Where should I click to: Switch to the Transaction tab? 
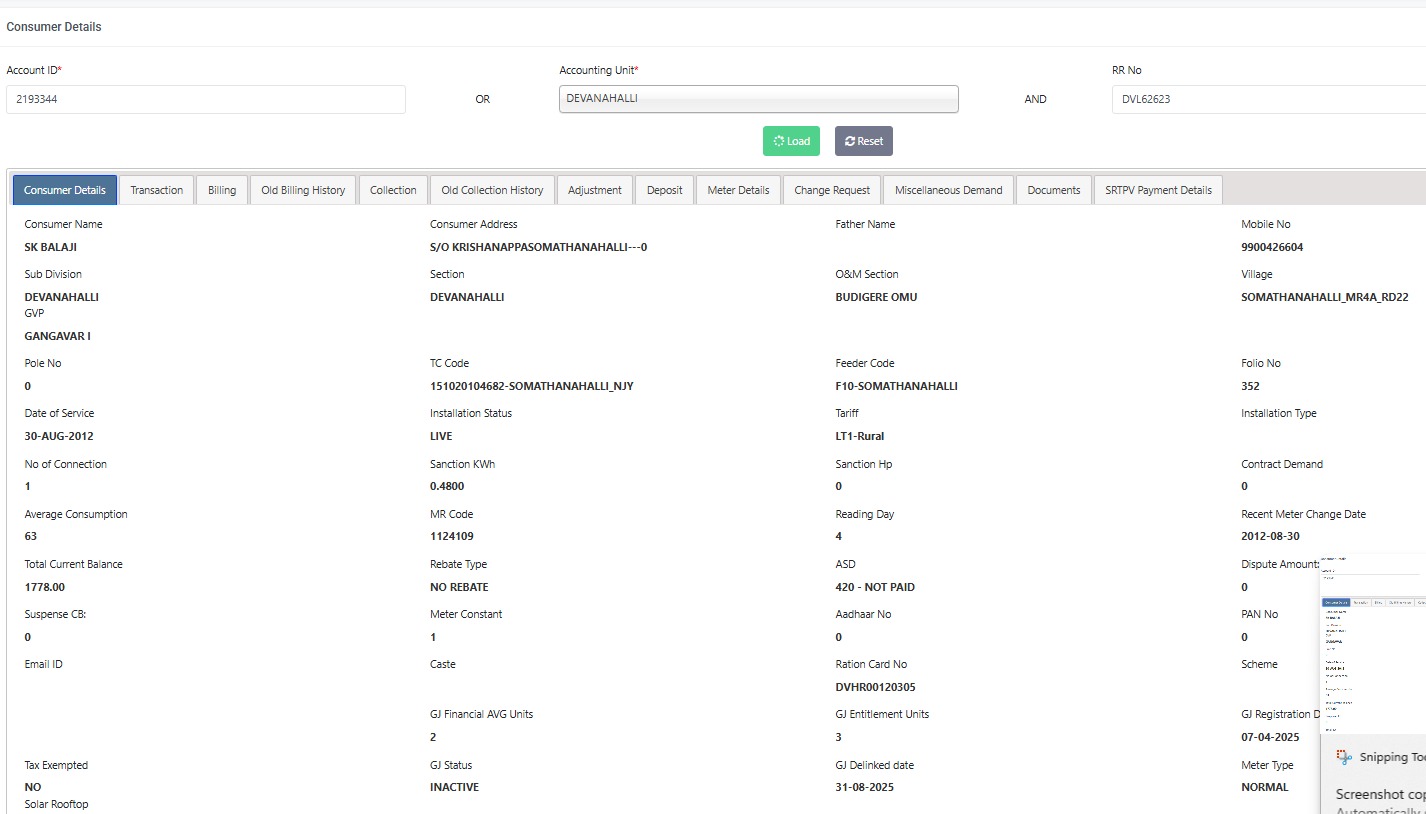click(157, 190)
